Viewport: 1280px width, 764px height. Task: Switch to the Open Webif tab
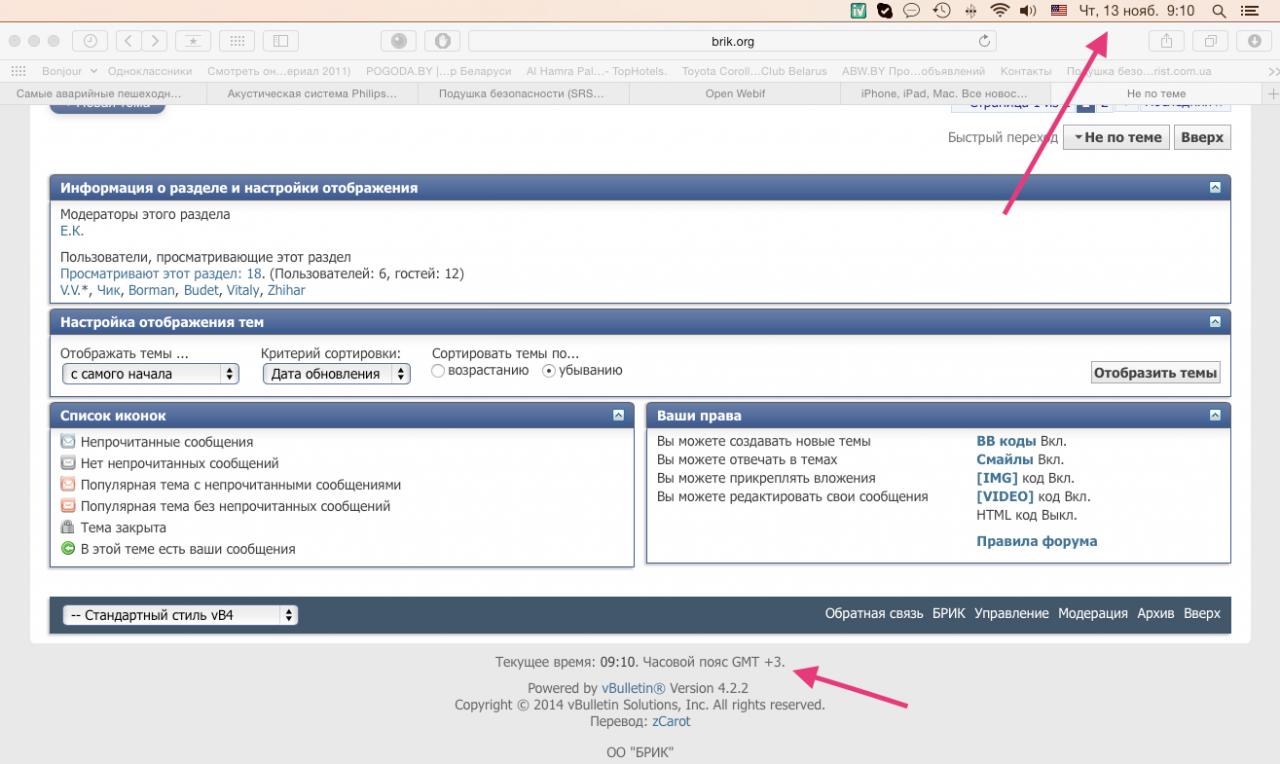tap(735, 94)
